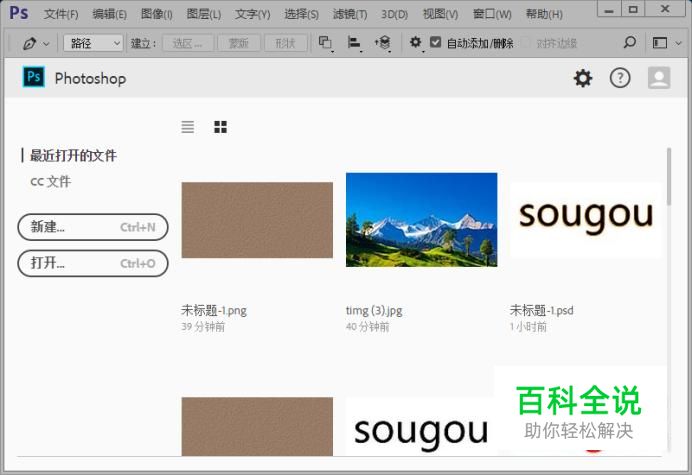Open the options bar gear settings
This screenshot has width=692, height=475.
click(416, 42)
